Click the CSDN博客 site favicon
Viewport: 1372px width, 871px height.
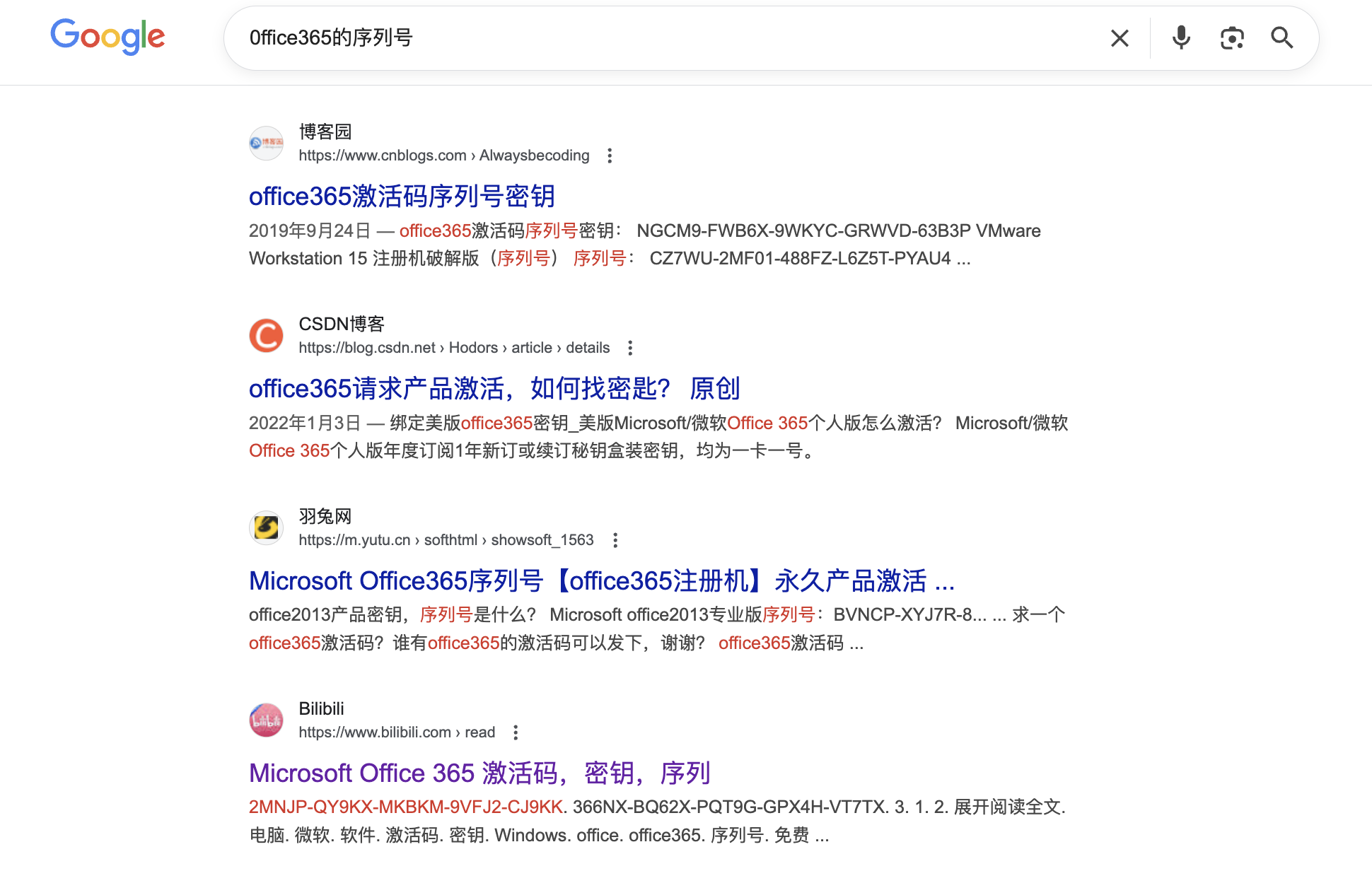[267, 336]
